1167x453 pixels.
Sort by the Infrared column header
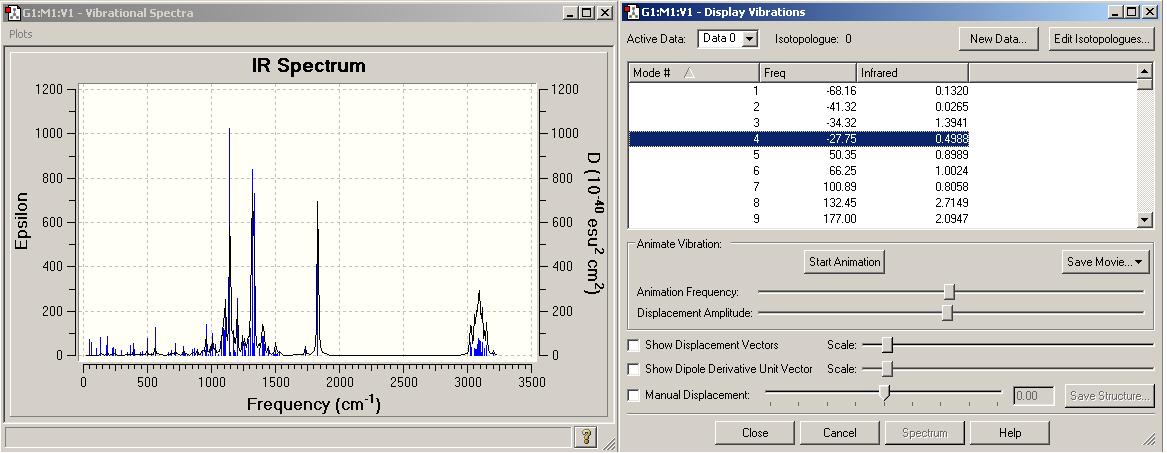click(x=912, y=73)
